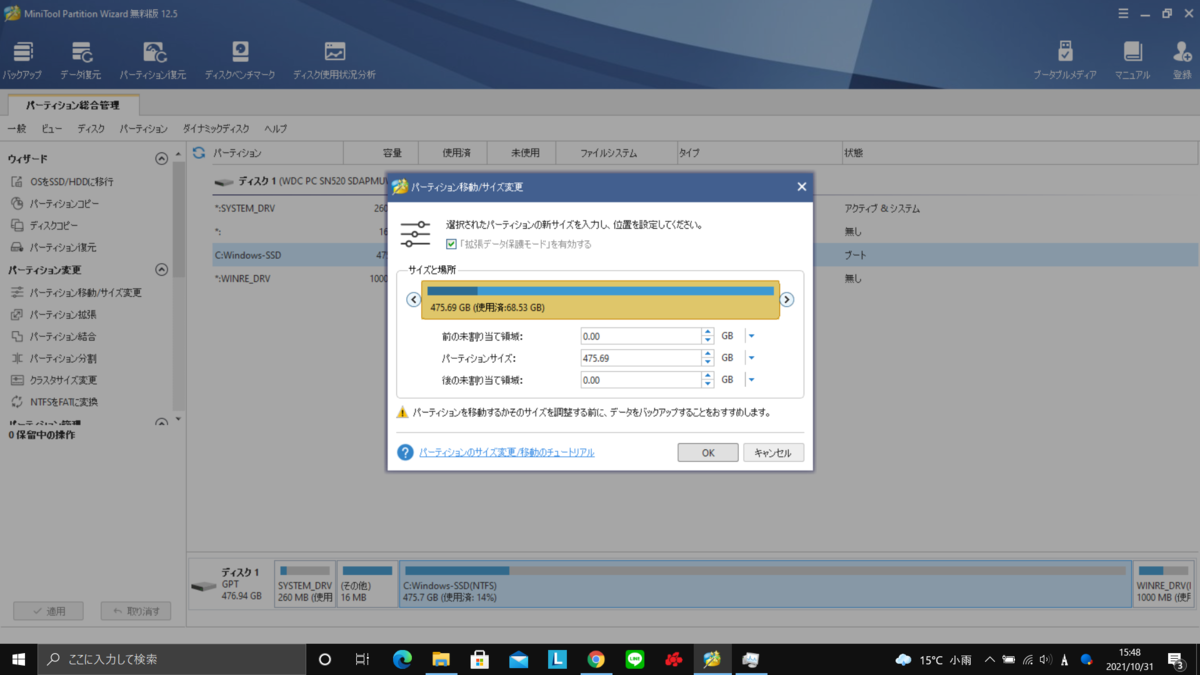Click the 登録 (Register) icon
This screenshot has width=1200, height=675.
pos(1183,55)
